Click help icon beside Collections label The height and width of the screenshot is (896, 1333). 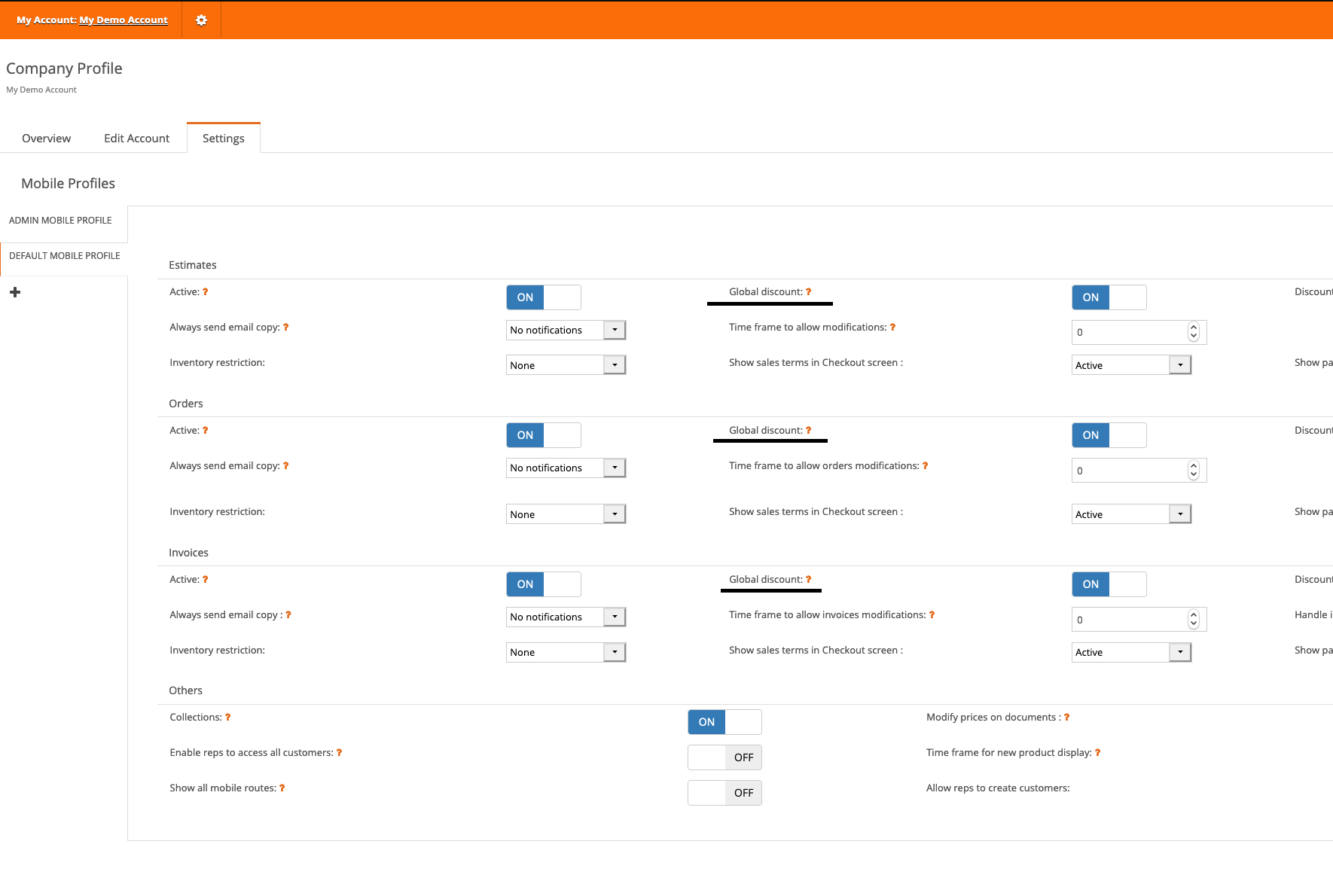pos(227,718)
